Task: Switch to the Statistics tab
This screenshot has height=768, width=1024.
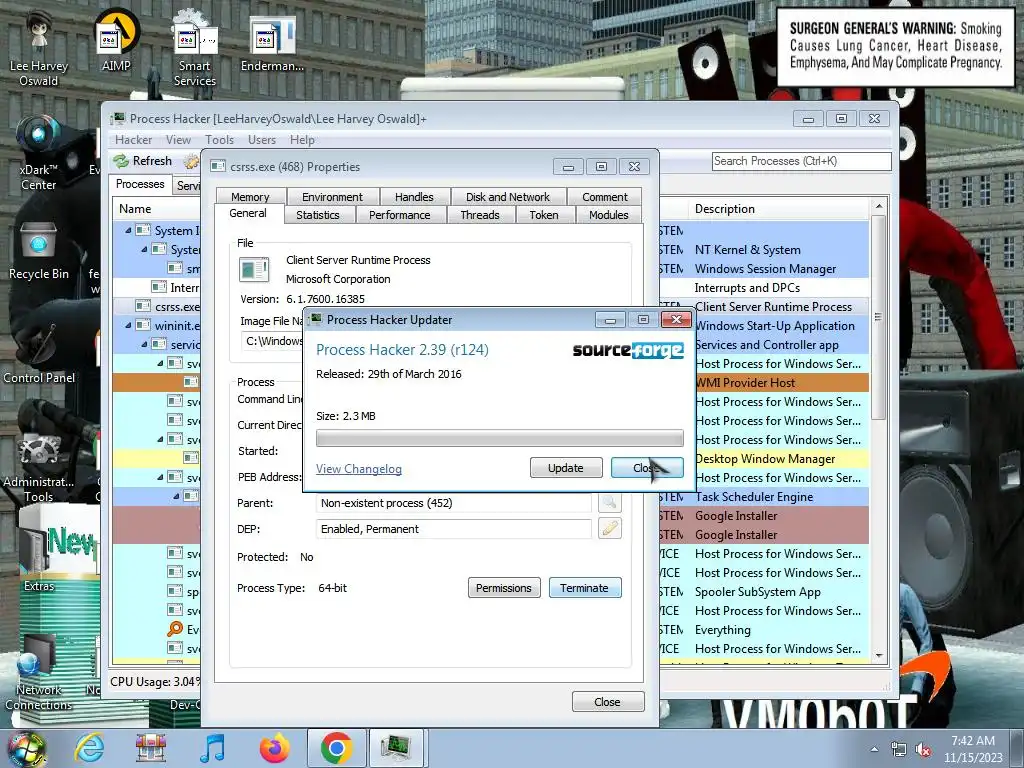Action: [x=318, y=215]
